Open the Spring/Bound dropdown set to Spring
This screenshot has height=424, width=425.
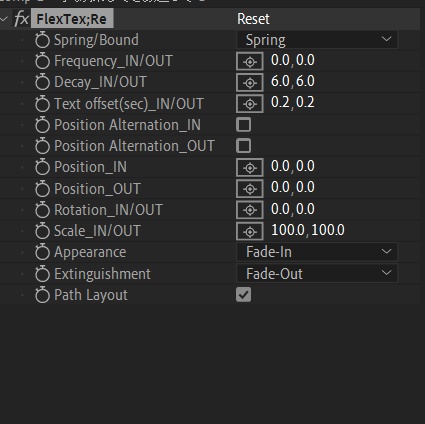317,40
